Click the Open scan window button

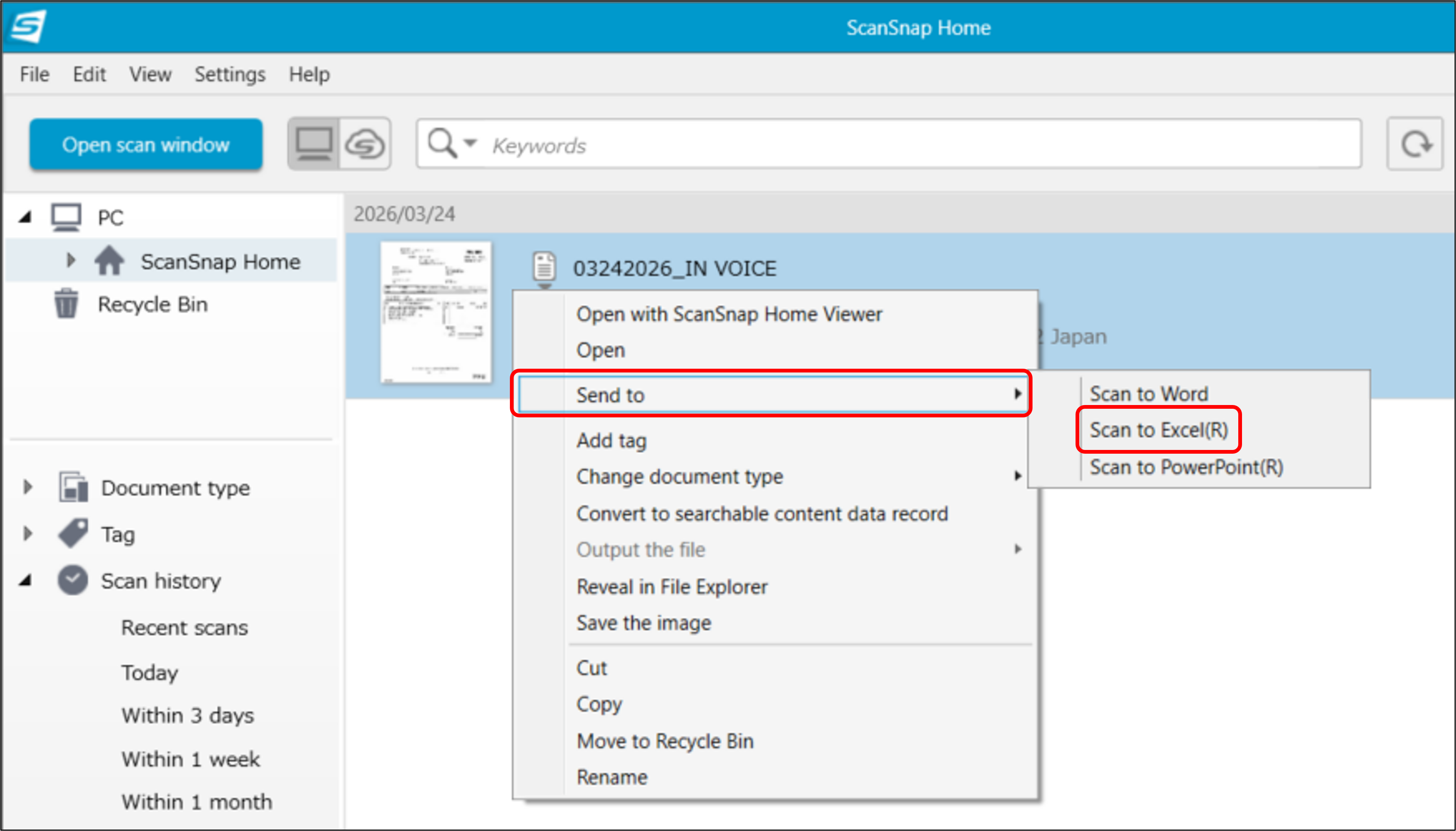[146, 144]
